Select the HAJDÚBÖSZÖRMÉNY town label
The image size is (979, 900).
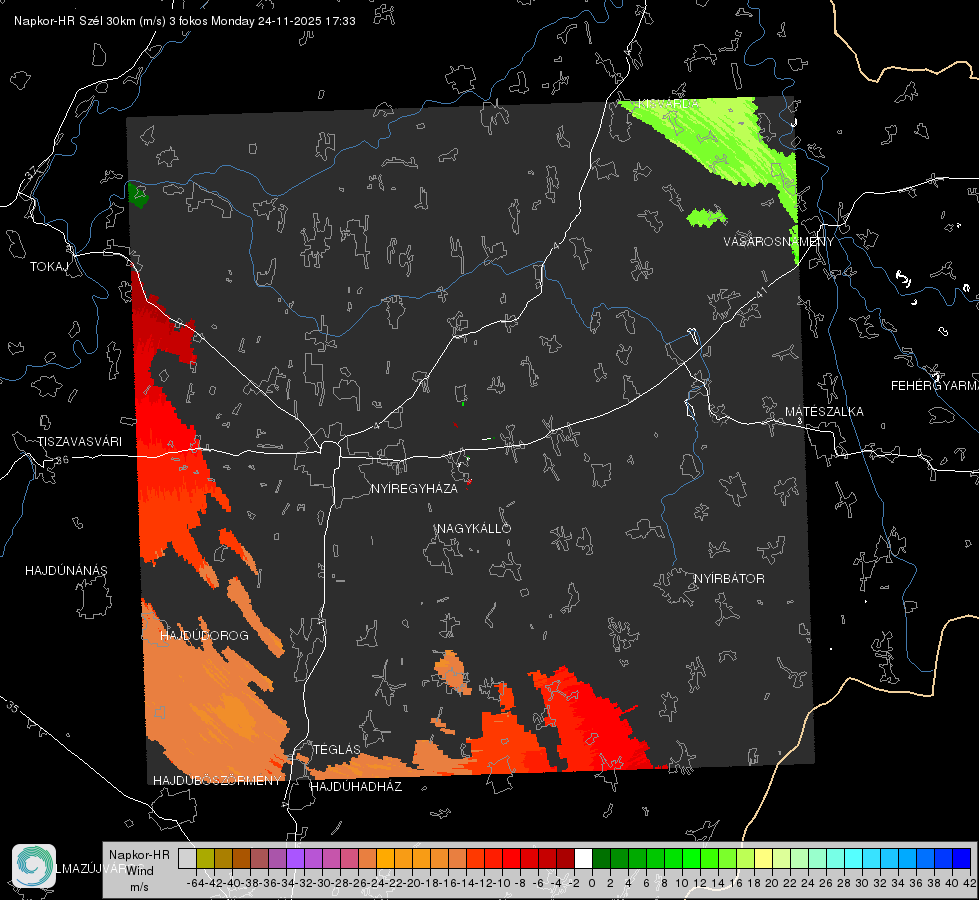[217, 781]
